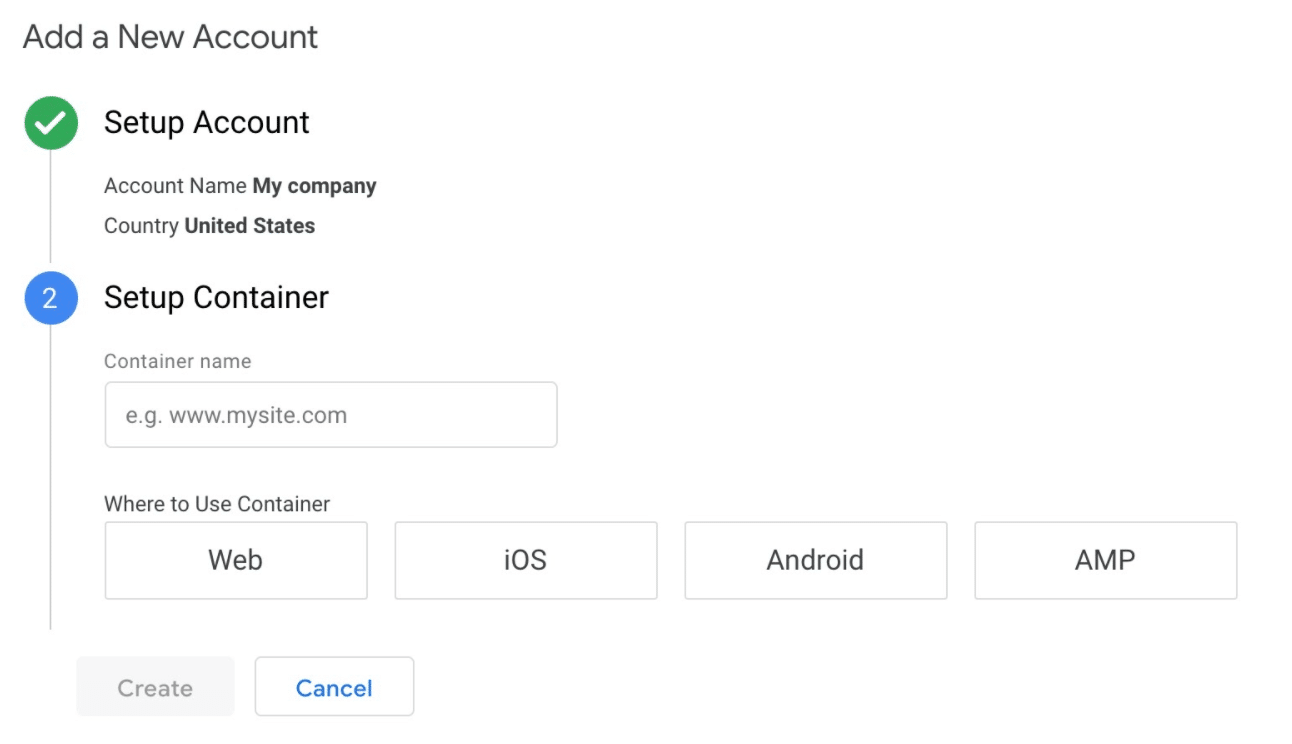Pick Android as the container platform
Image resolution: width=1292 pixels, height=744 pixels.
pos(815,560)
